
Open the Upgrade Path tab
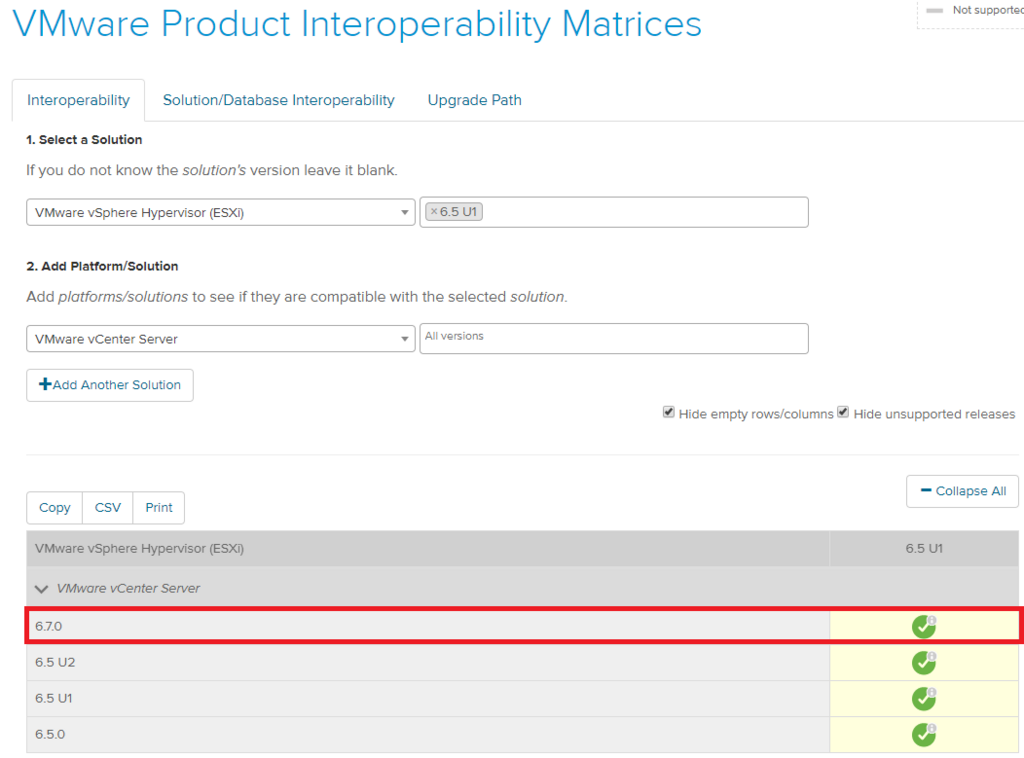pyautogui.click(x=474, y=100)
